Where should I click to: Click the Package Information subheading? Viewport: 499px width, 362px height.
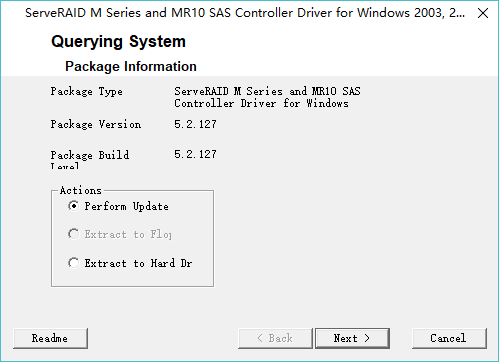coord(131,66)
